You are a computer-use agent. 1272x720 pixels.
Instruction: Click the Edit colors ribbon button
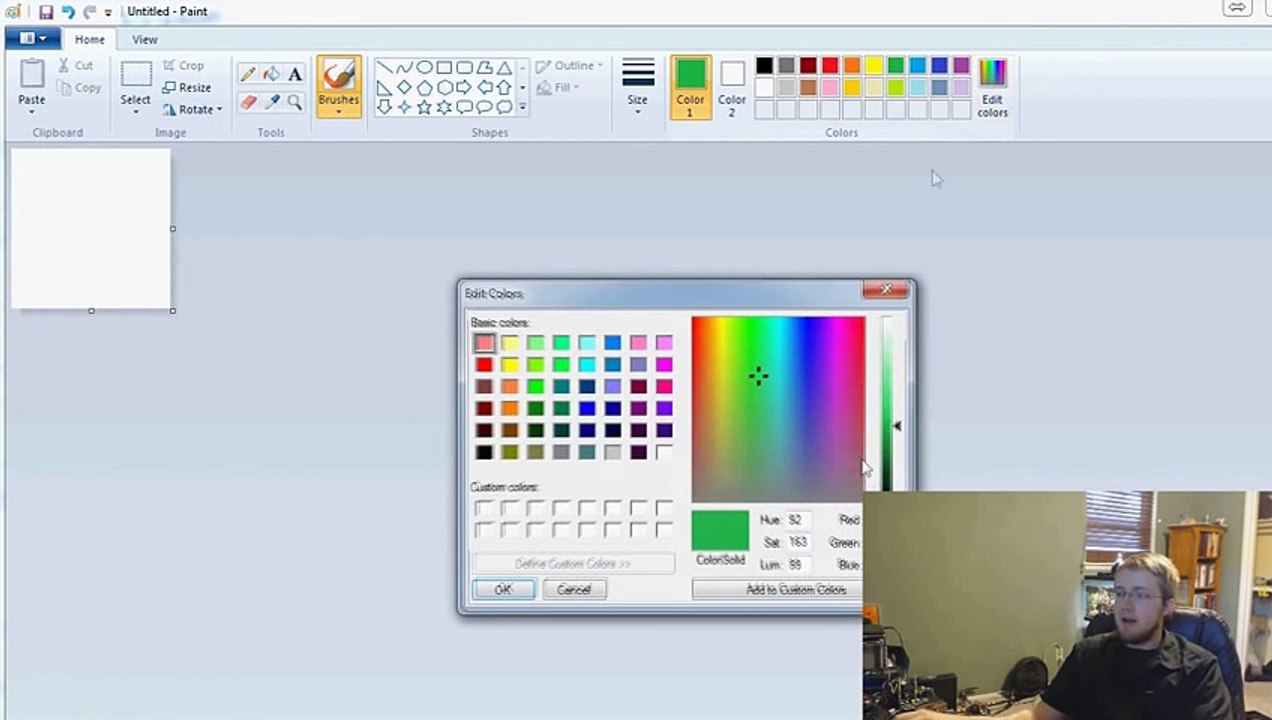pyautogui.click(x=992, y=87)
